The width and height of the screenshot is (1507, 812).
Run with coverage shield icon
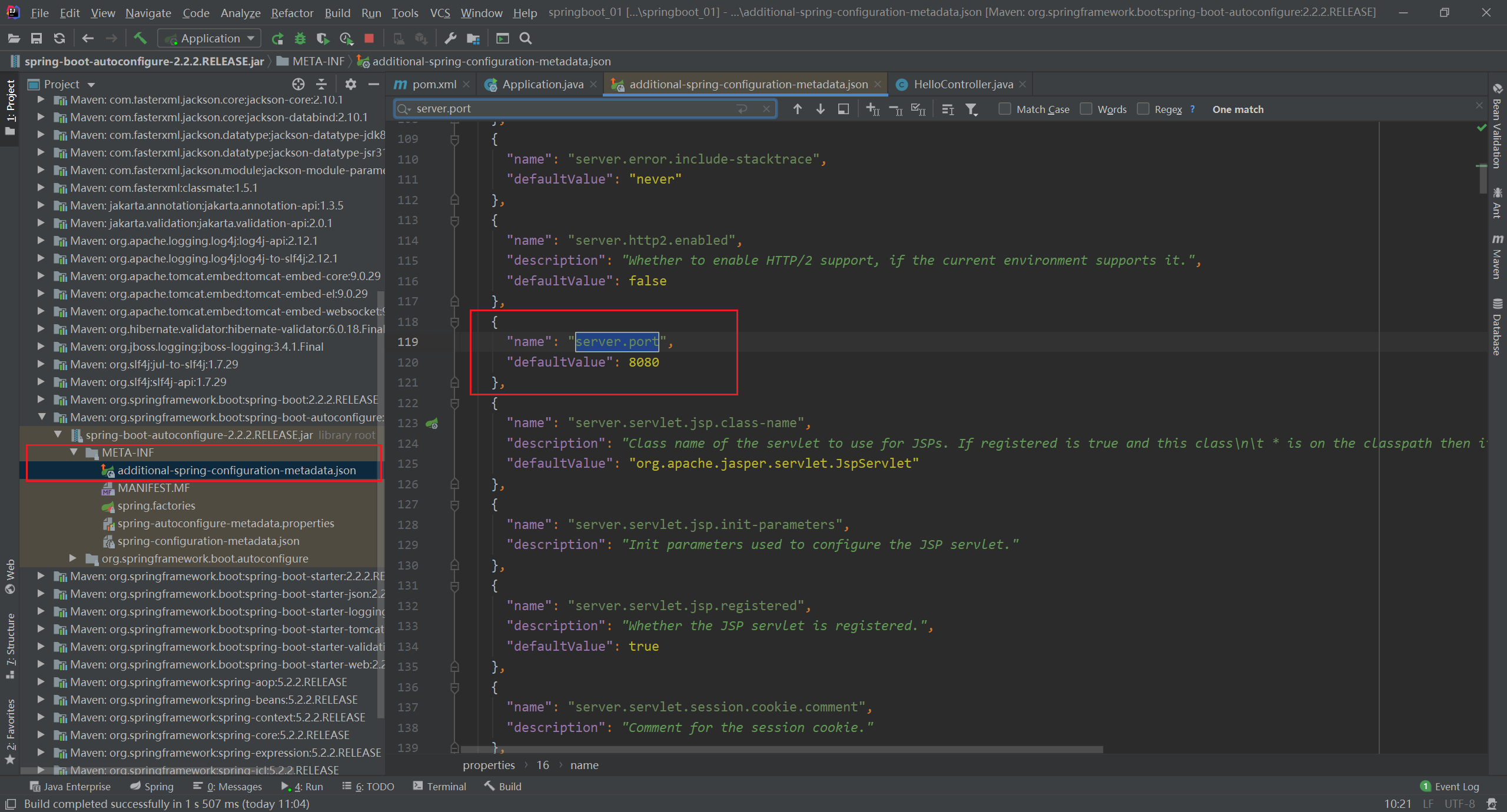(323, 38)
